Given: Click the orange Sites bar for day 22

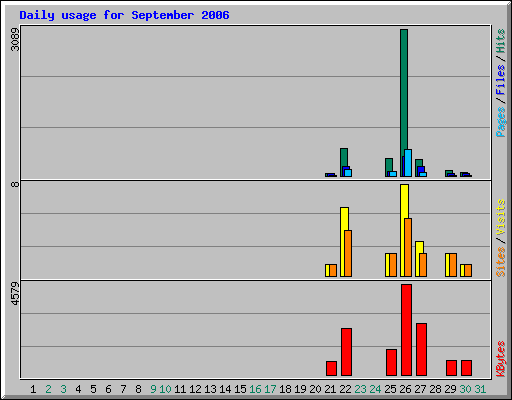Looking at the screenshot, I should click(348, 253).
